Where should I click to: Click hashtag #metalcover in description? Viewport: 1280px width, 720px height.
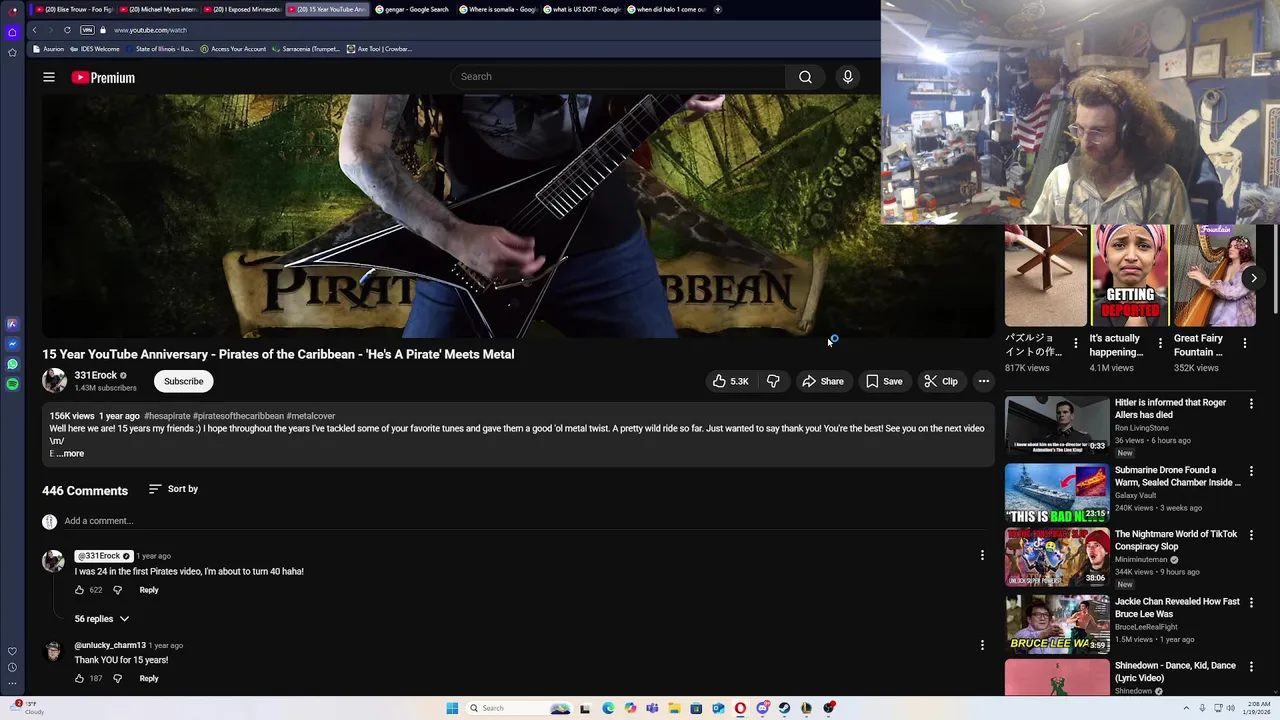click(311, 416)
